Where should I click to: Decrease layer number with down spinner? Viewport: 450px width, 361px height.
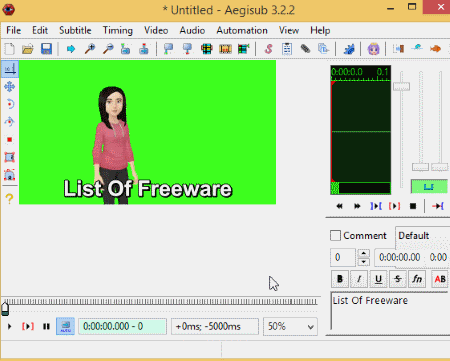coord(363,262)
